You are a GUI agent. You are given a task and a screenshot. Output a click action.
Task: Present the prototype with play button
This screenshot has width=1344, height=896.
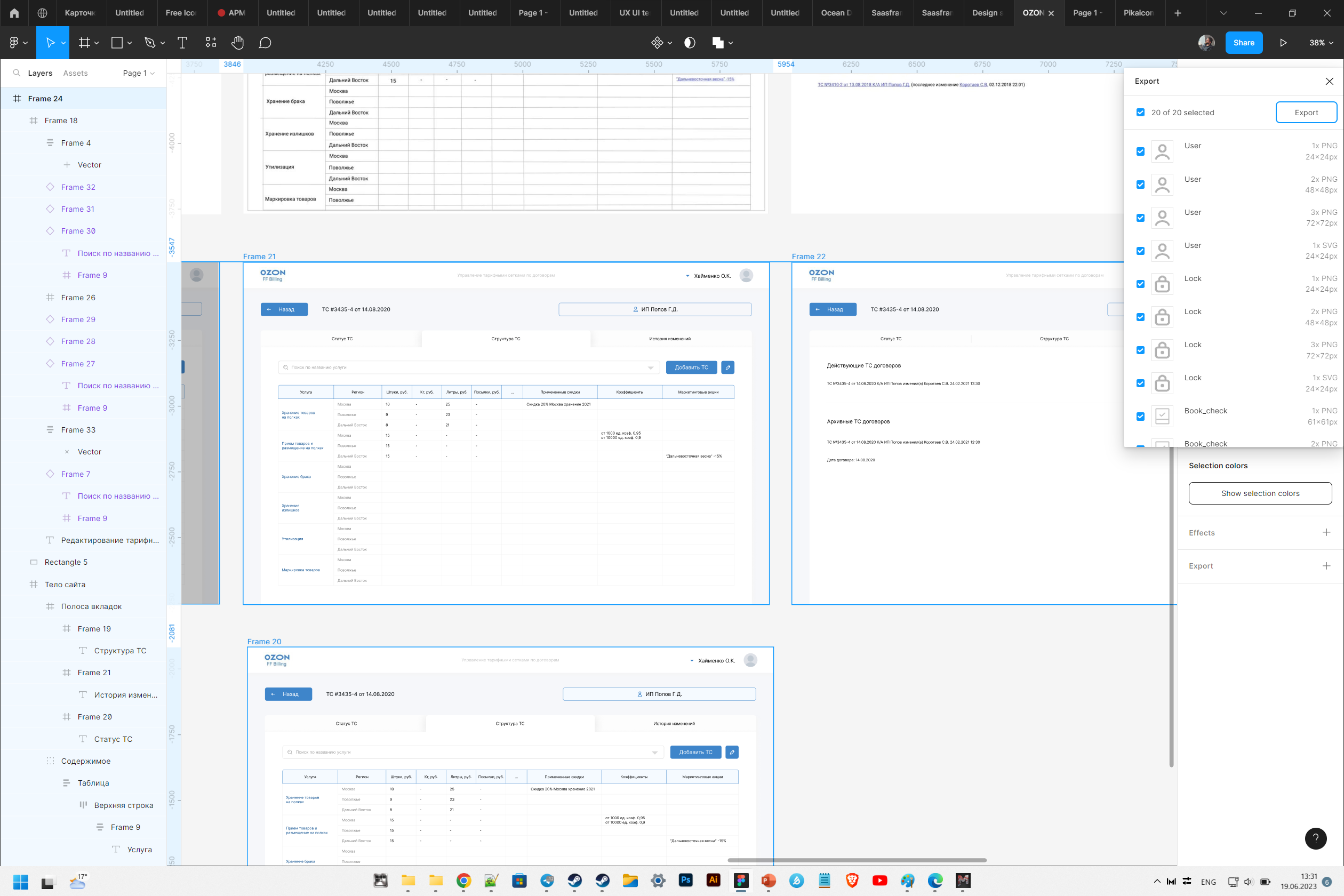point(1283,43)
